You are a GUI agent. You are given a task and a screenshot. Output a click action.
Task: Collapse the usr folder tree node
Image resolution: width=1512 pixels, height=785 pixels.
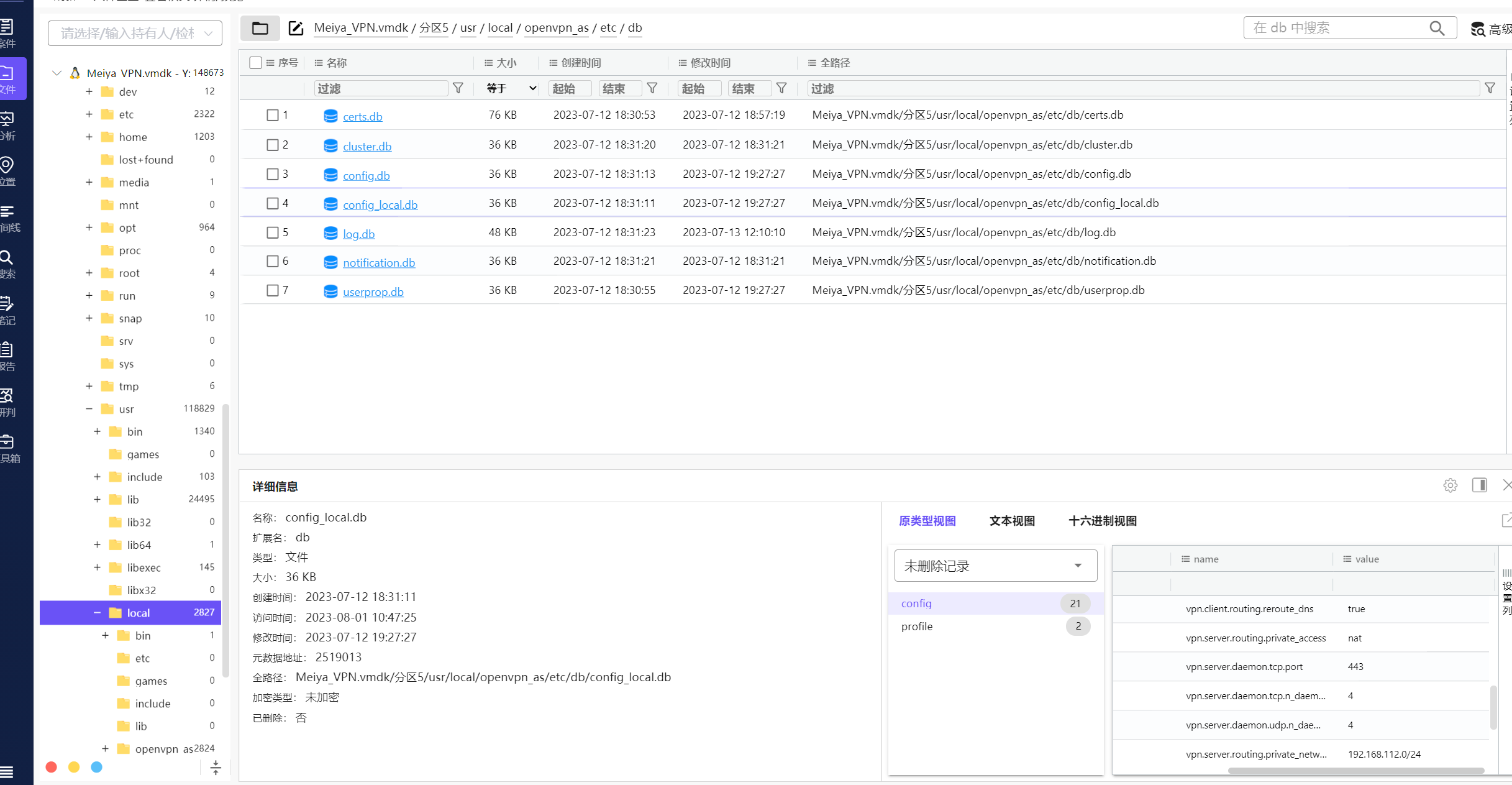(x=89, y=409)
